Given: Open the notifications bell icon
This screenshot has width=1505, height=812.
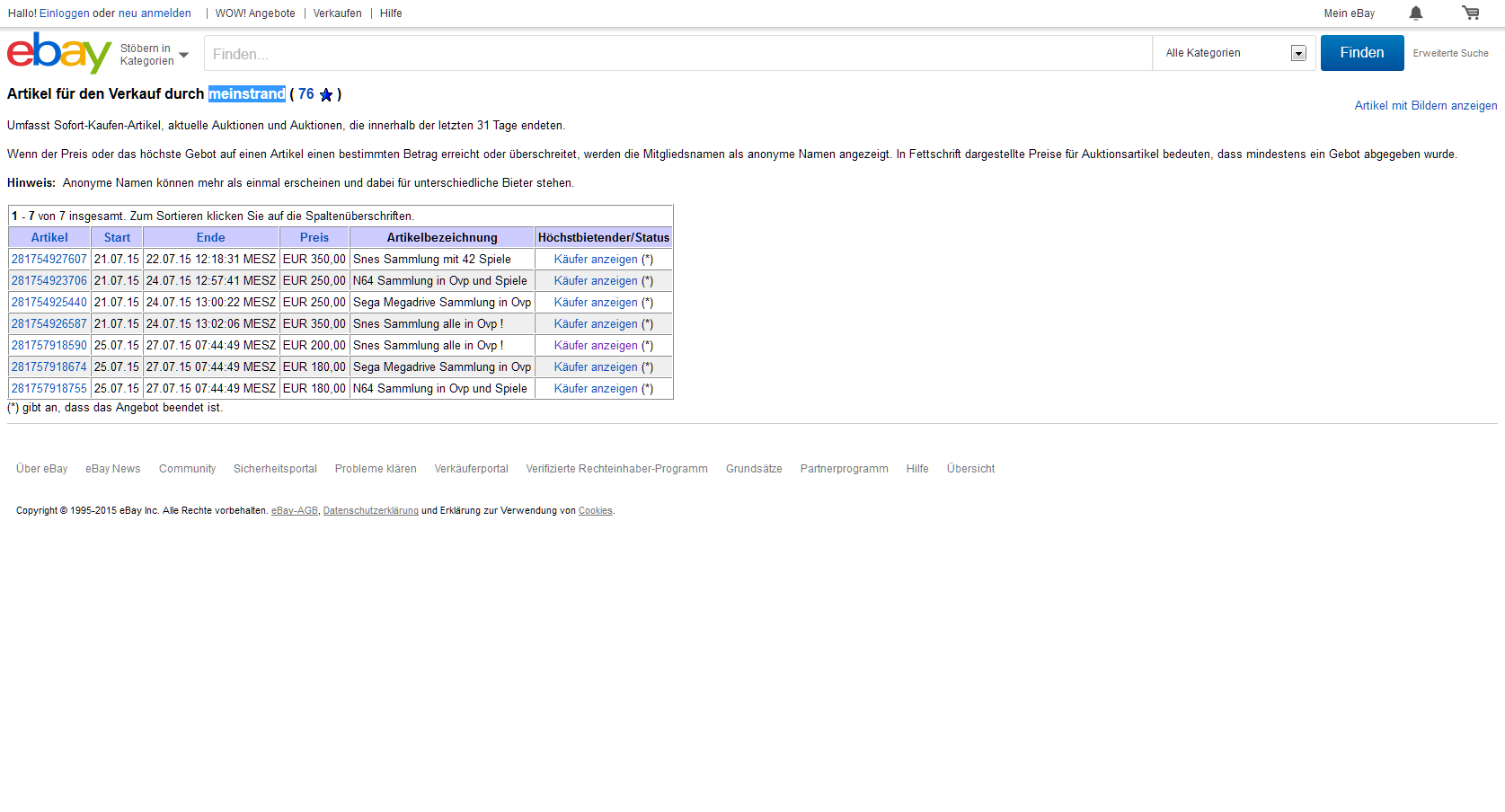Looking at the screenshot, I should pos(1416,13).
